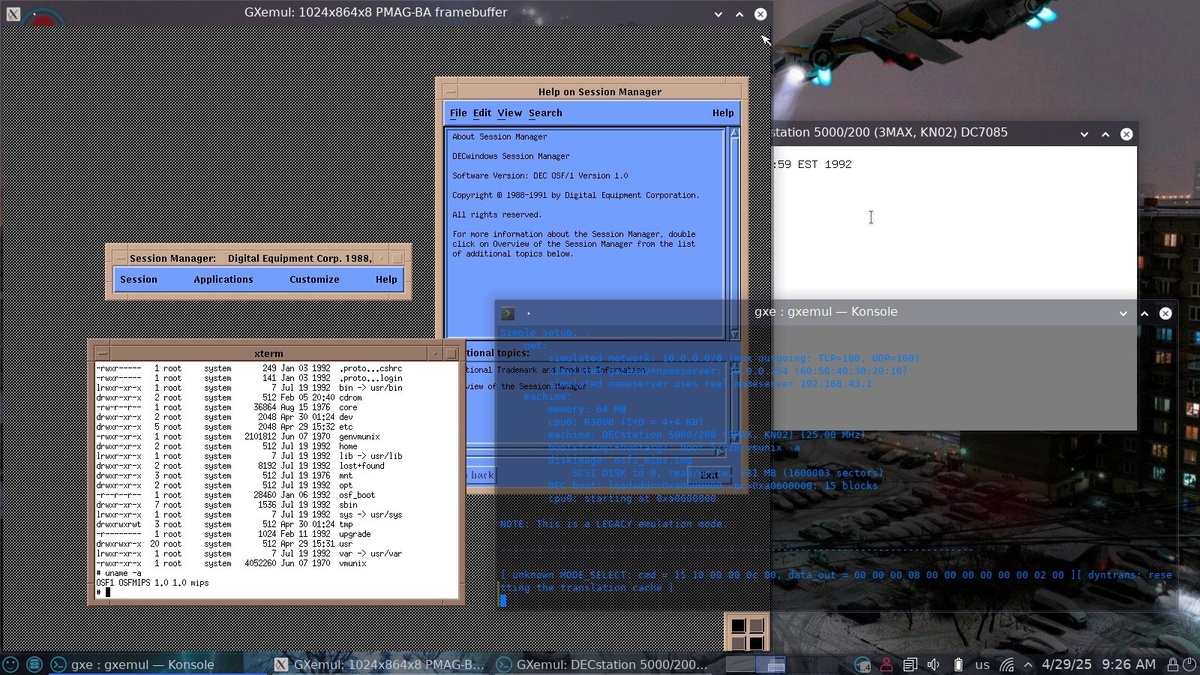Click 'Software Version: DEC OSF/1 Version 1.0' line
The height and width of the screenshot is (675, 1200).
coord(540,176)
